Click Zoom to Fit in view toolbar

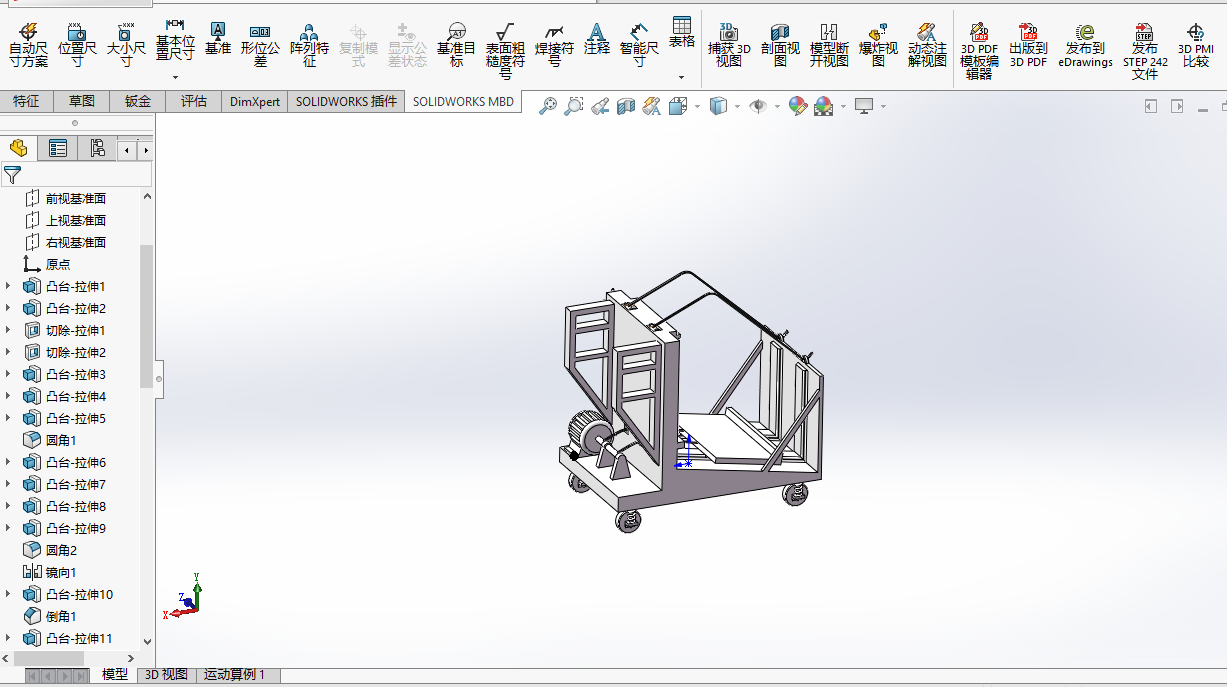pyautogui.click(x=547, y=105)
